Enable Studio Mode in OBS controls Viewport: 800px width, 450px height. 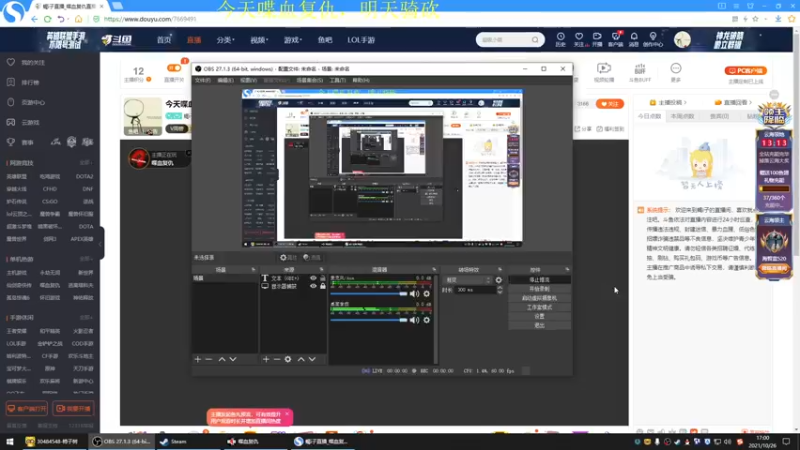(539, 307)
